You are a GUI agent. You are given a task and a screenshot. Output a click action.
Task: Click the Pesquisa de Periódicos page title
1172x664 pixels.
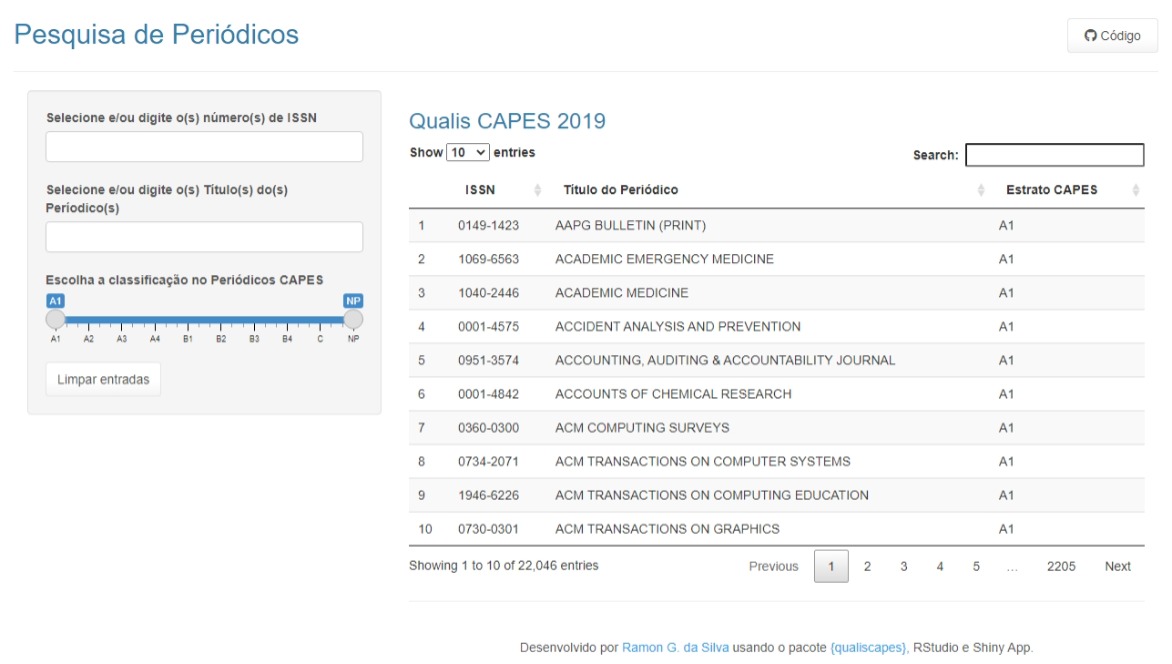coord(156,35)
